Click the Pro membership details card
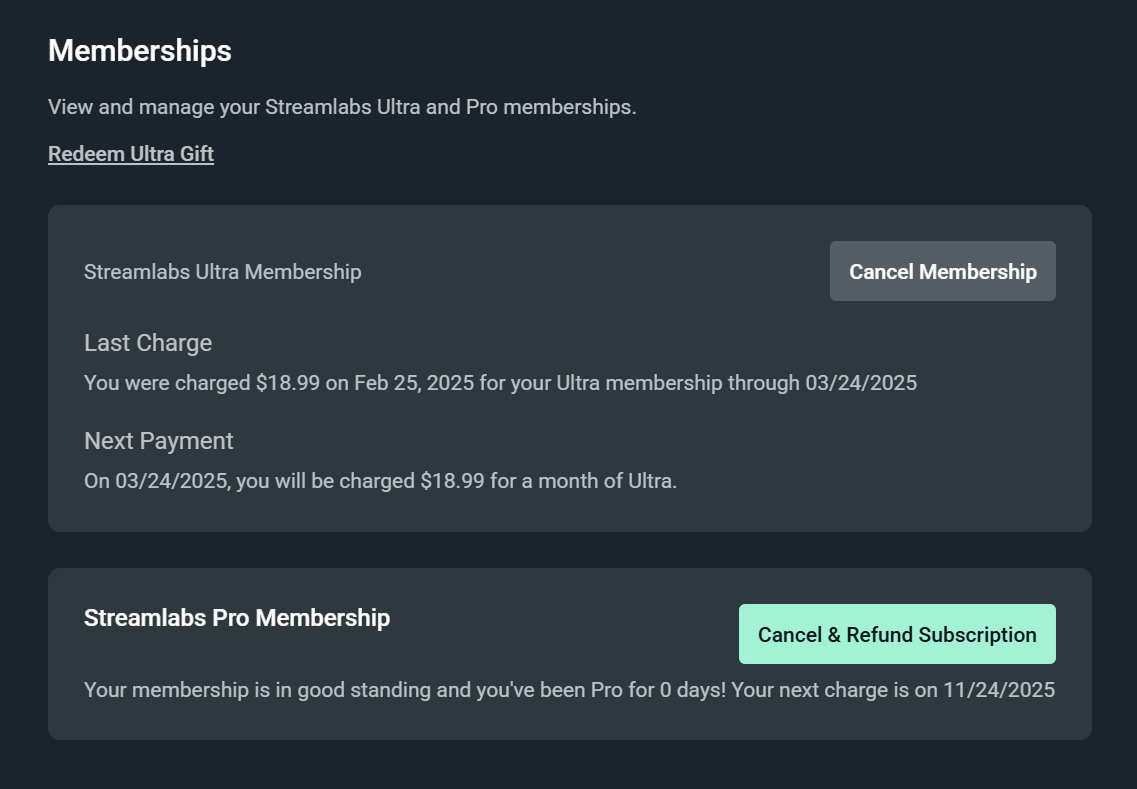Image resolution: width=1137 pixels, height=789 pixels. (570, 655)
